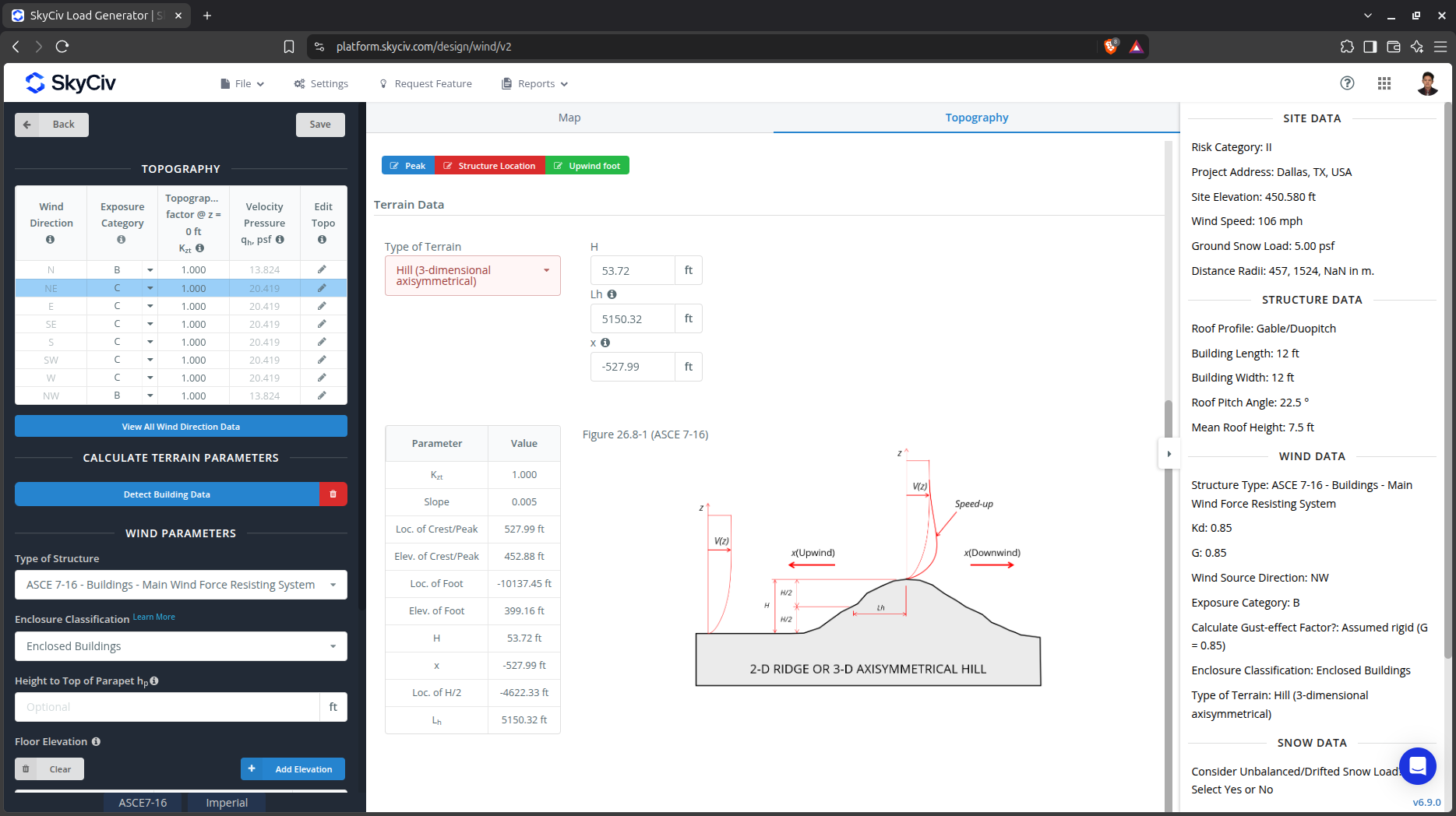Open exposure category dropdown for SW row
1456x816 pixels.
coord(150,360)
